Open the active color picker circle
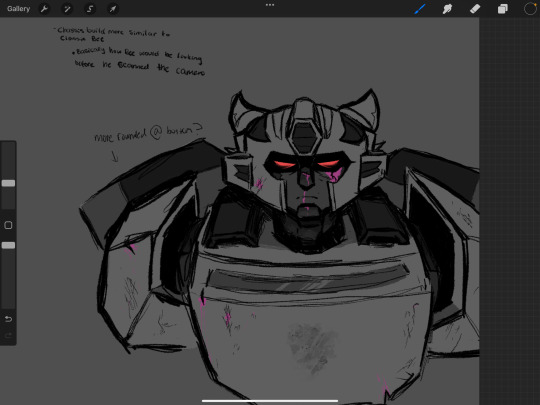Viewport: 540px width, 405px height. coord(530,9)
